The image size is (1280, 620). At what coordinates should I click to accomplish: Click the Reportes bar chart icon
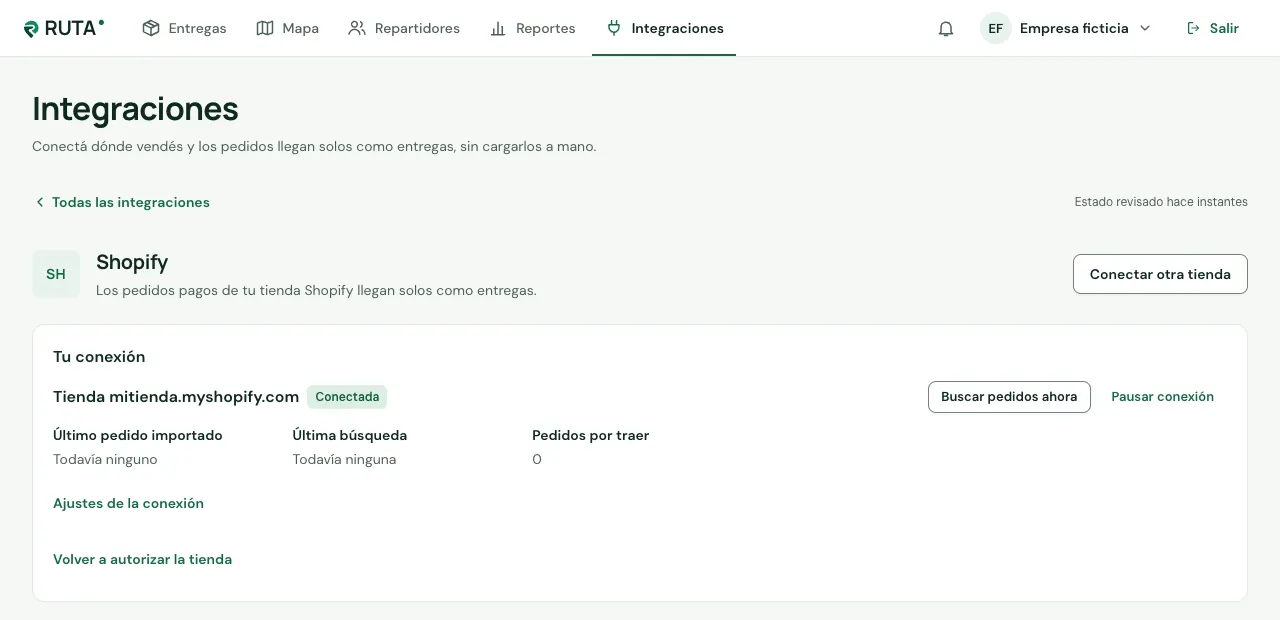tap(498, 28)
